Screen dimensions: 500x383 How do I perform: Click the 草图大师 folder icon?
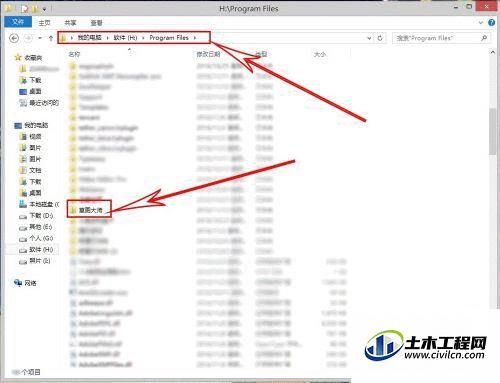[x=73, y=210]
